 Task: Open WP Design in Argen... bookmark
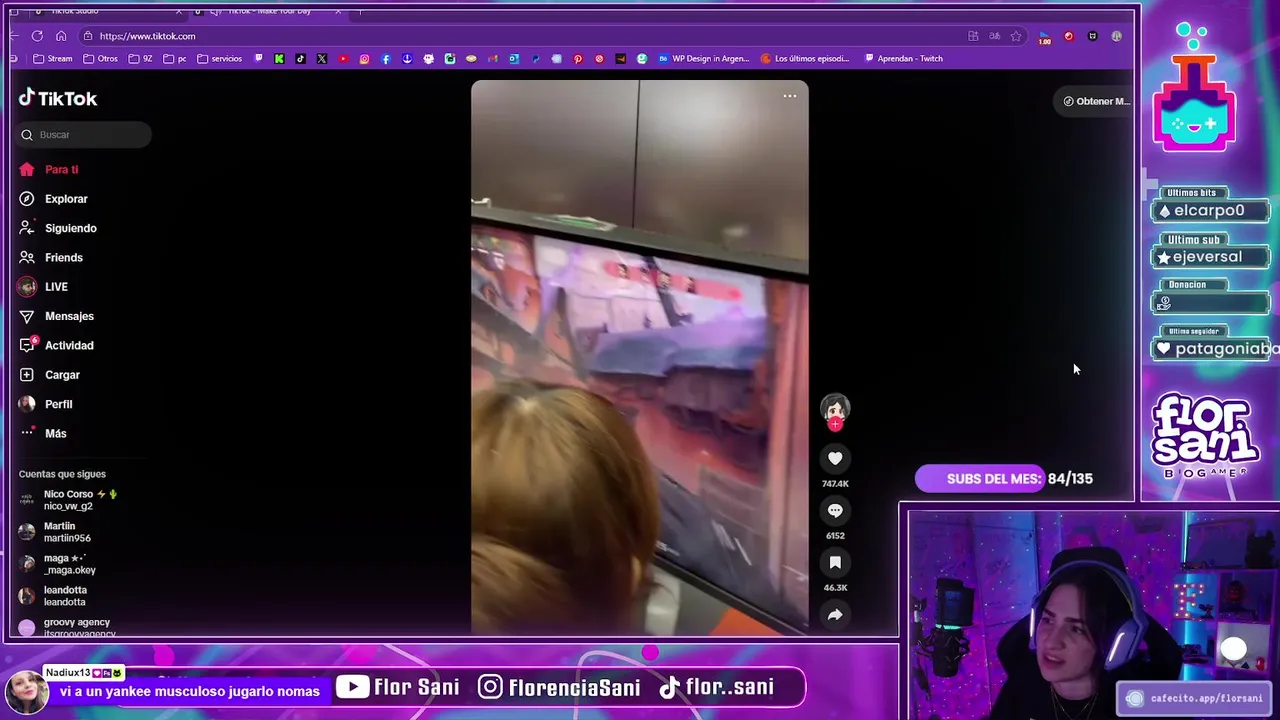[703, 58]
